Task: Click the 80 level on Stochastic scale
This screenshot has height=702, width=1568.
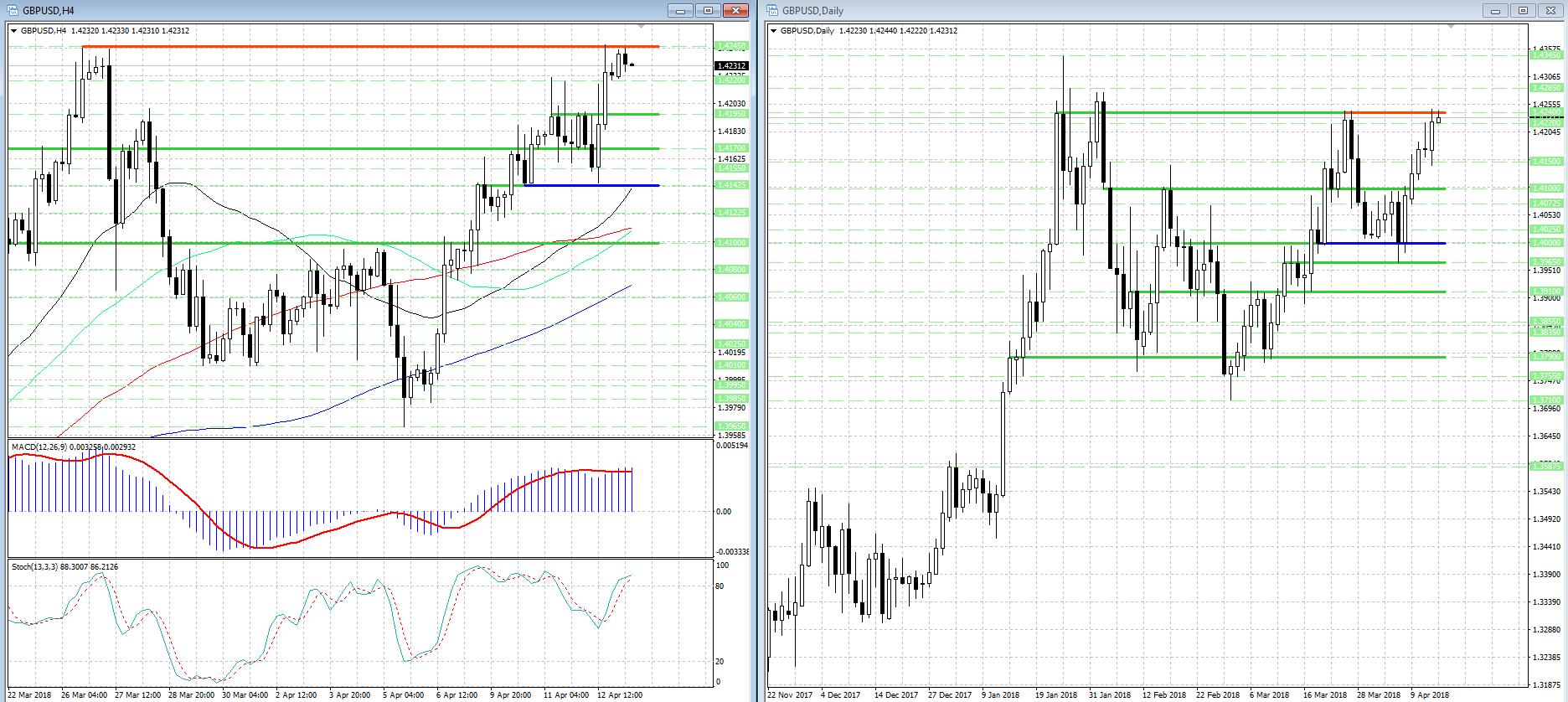Action: click(x=720, y=586)
